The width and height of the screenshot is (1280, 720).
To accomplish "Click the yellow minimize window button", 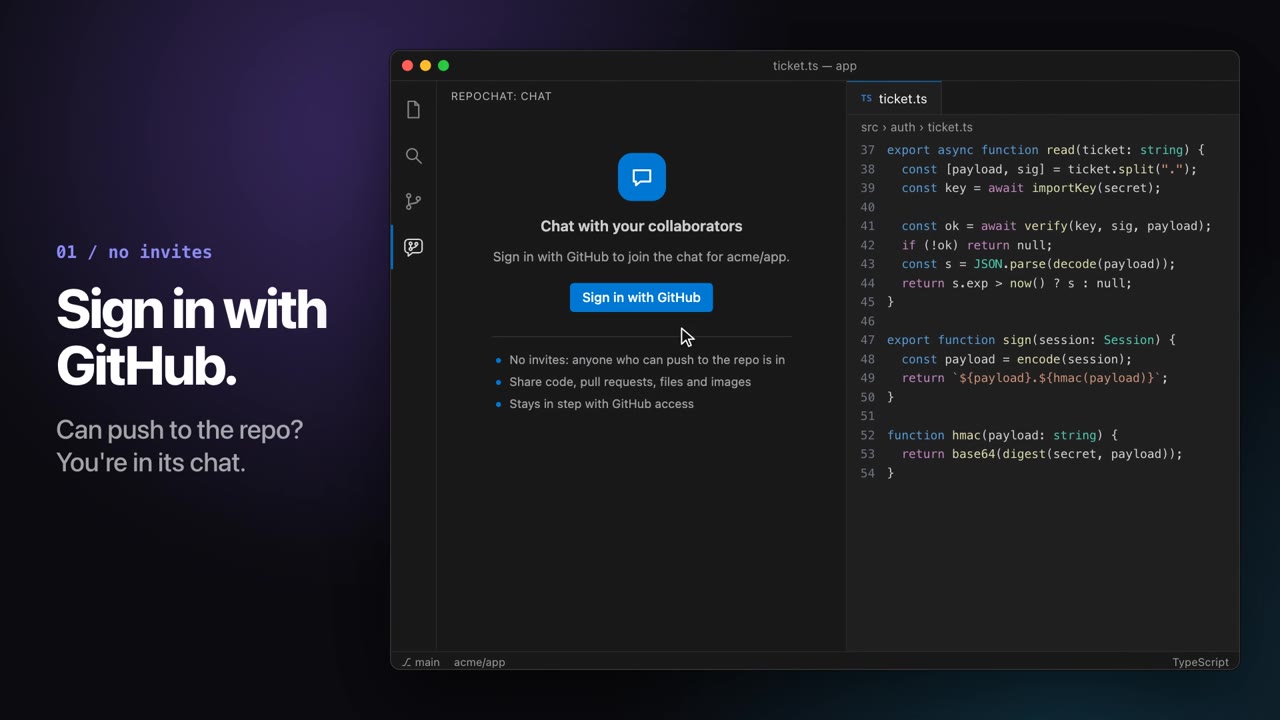I will click(425, 66).
